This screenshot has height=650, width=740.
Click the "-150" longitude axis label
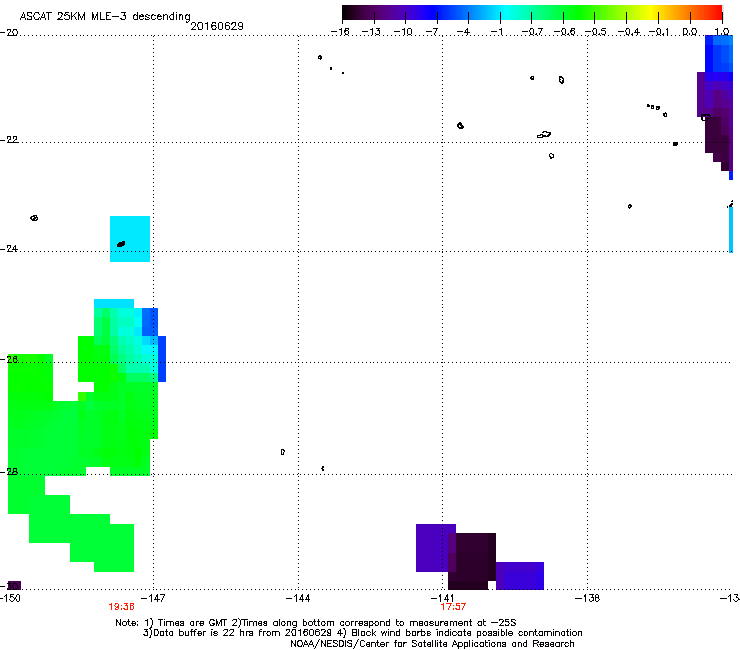[x=10, y=599]
